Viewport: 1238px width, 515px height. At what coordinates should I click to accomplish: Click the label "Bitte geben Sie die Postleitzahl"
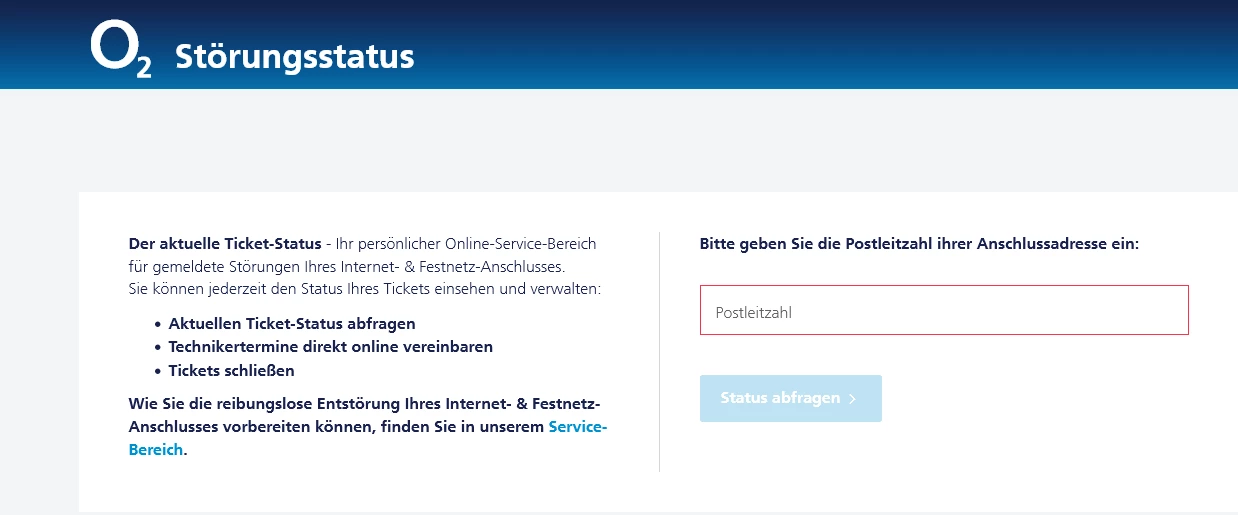[918, 244]
